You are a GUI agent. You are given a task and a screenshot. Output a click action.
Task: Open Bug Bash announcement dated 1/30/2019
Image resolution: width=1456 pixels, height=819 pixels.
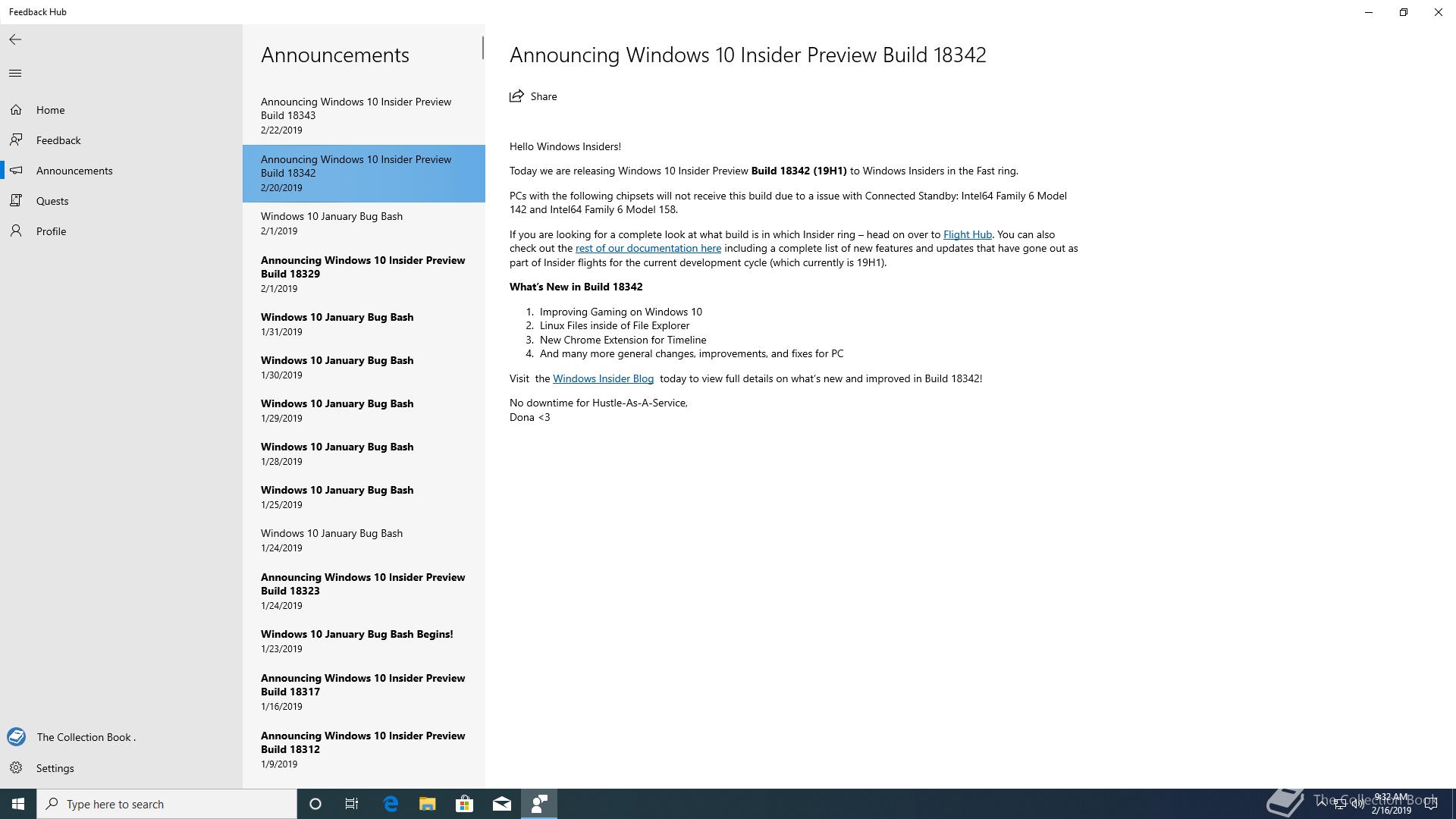[364, 367]
